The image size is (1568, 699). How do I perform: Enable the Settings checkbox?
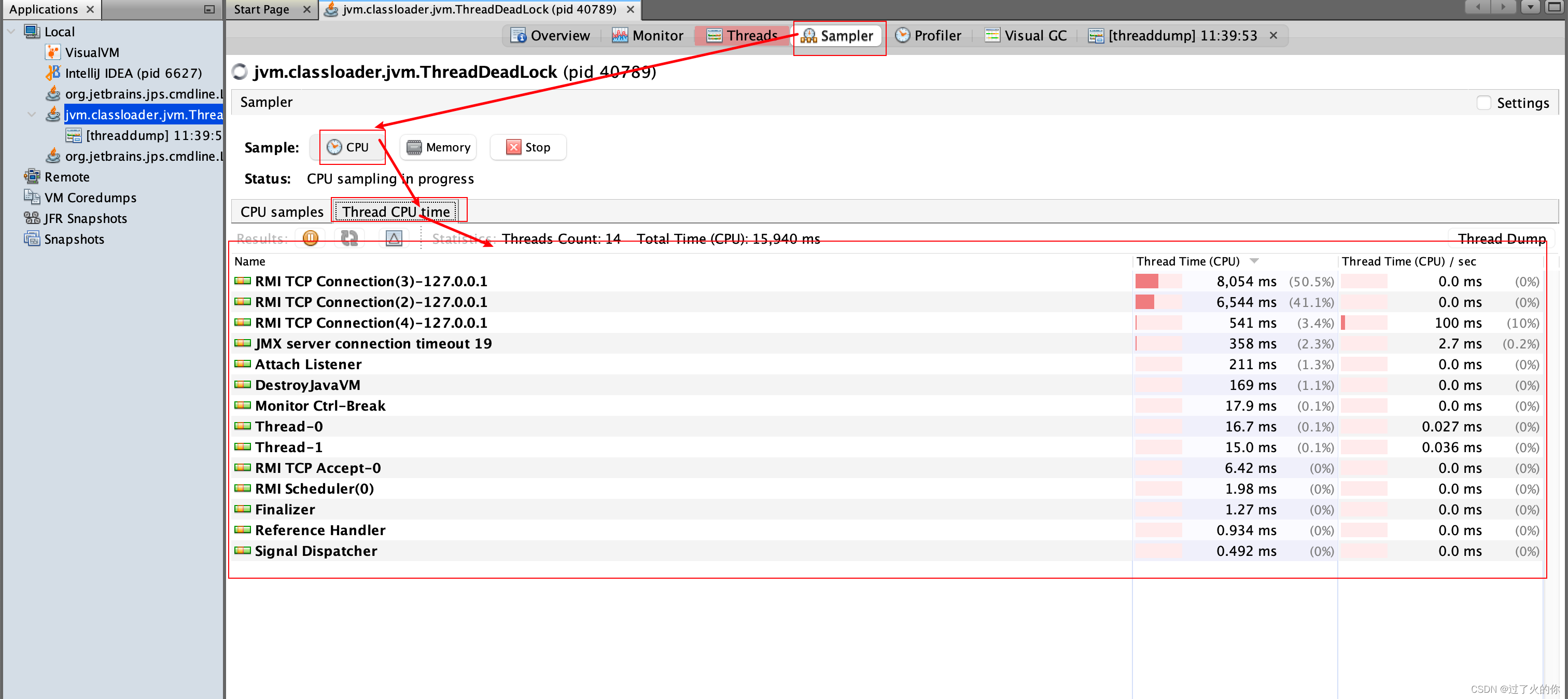click(1483, 103)
